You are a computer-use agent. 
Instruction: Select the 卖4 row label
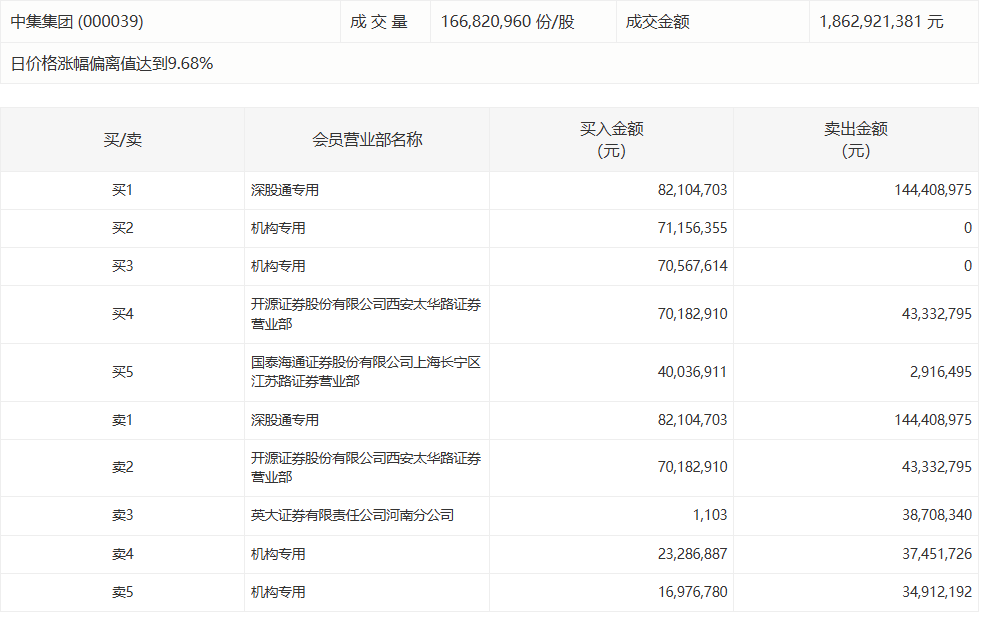click(x=122, y=555)
